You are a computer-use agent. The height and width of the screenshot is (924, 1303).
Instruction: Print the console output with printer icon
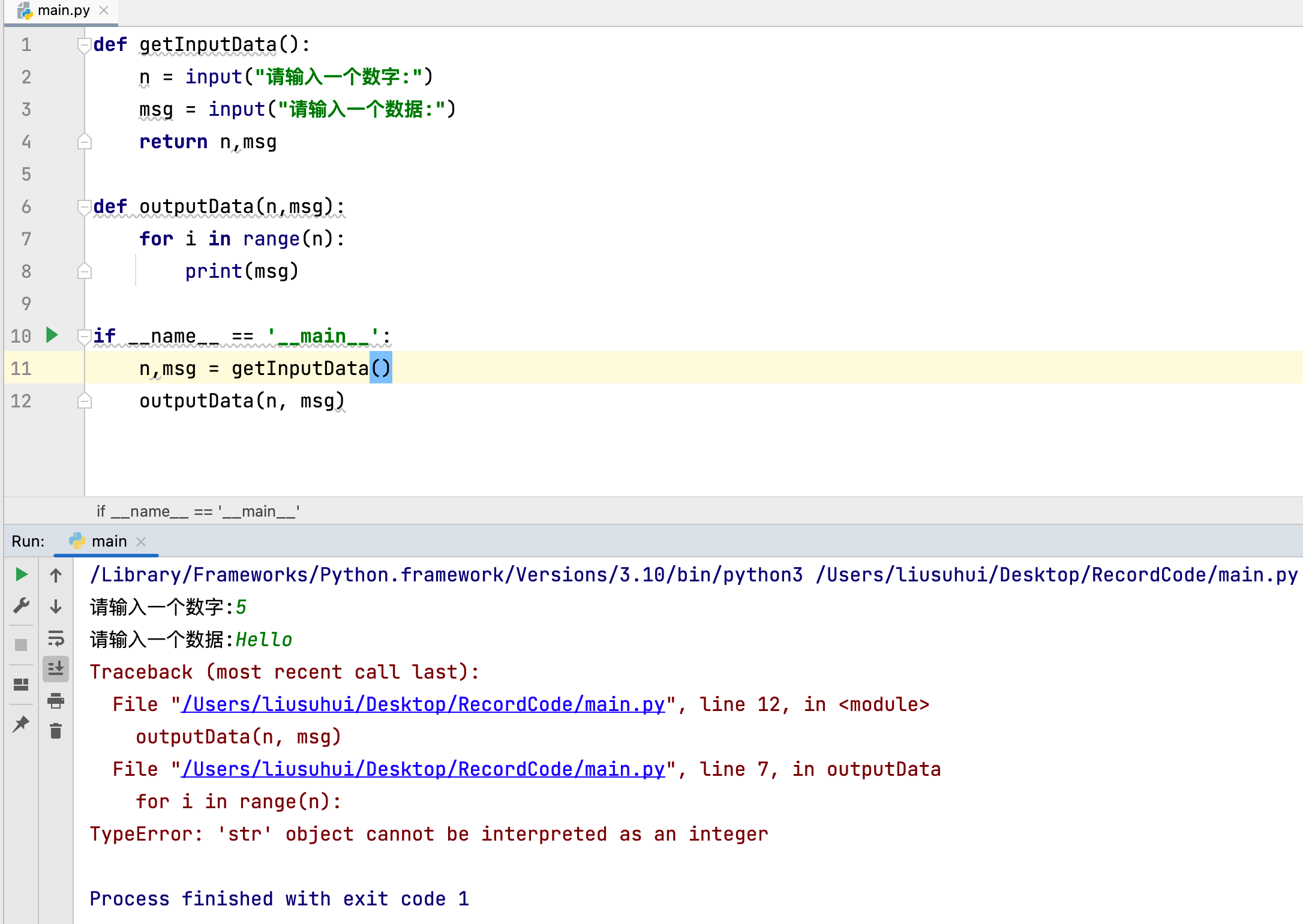(x=56, y=700)
